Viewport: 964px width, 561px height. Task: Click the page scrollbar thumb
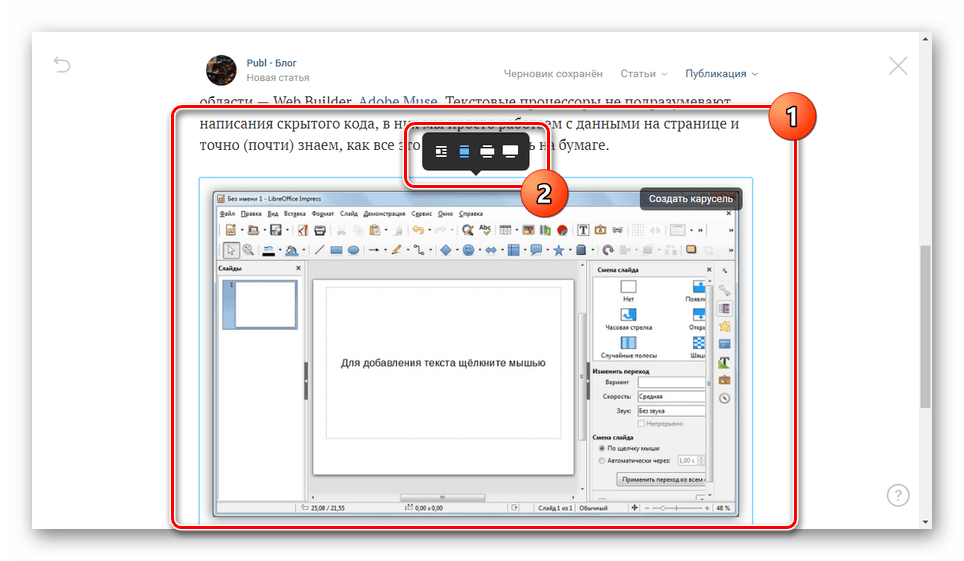pos(925,326)
